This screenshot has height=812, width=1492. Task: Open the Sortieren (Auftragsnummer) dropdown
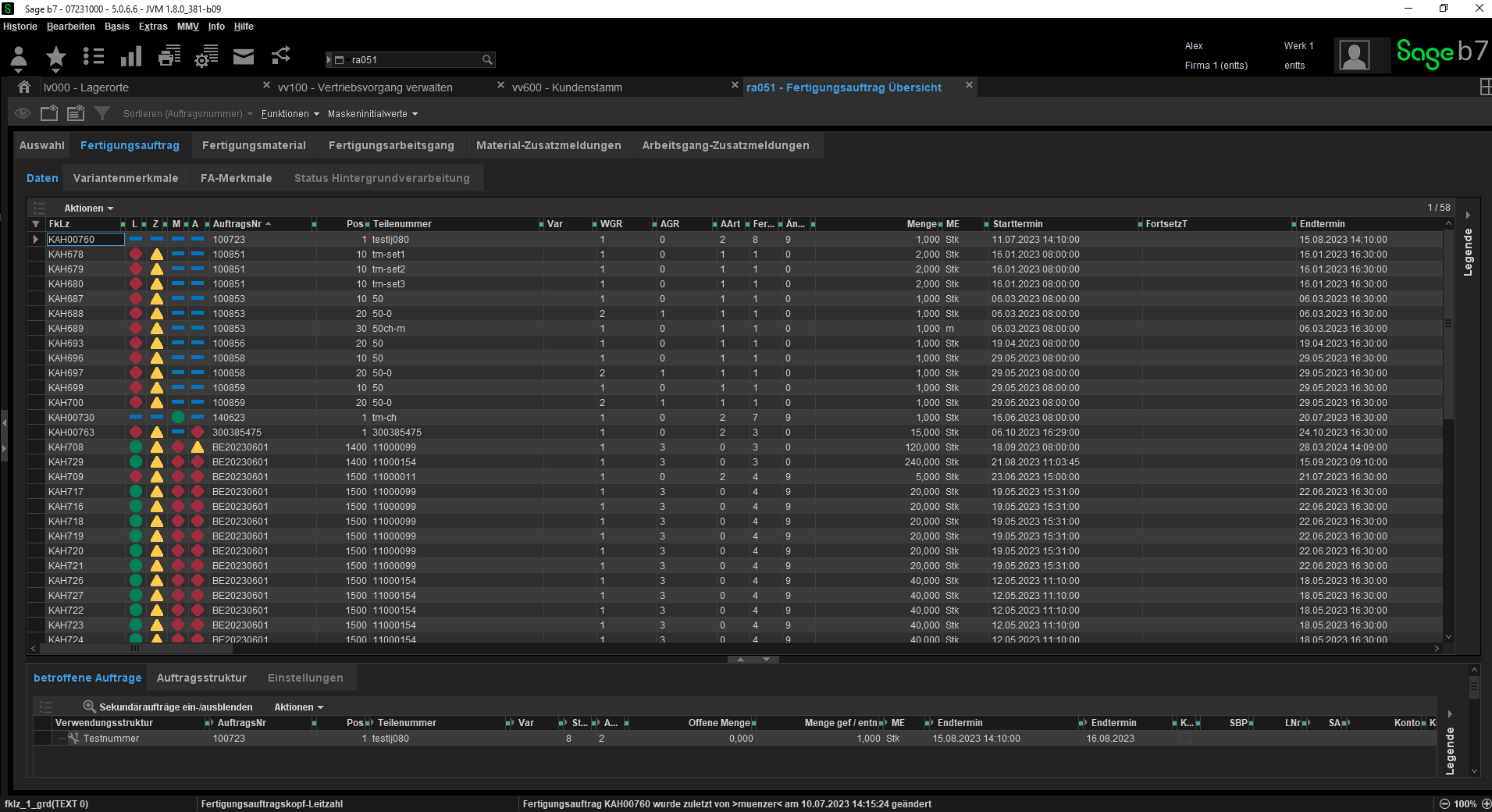[187, 114]
